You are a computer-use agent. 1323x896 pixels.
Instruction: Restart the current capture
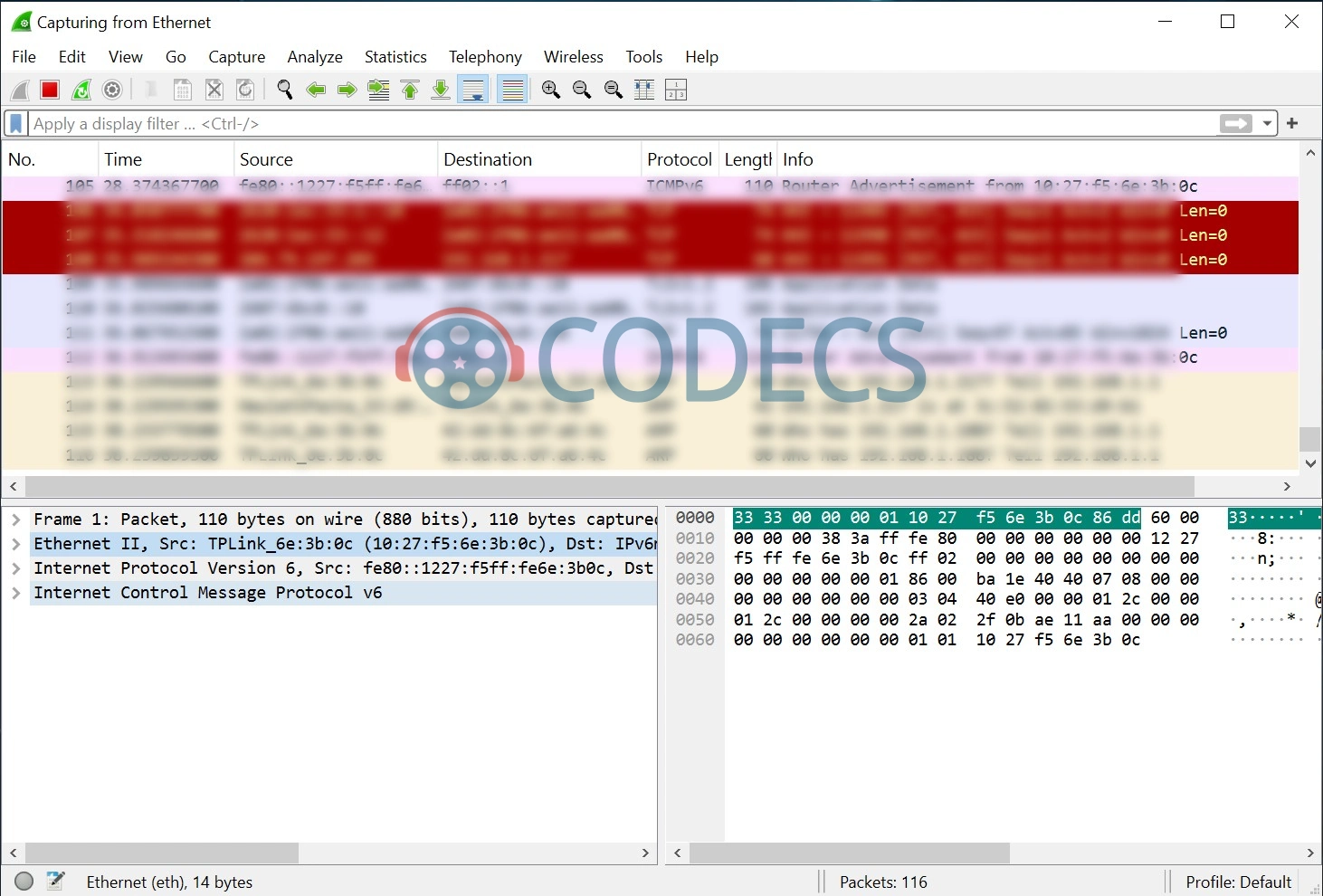81,90
